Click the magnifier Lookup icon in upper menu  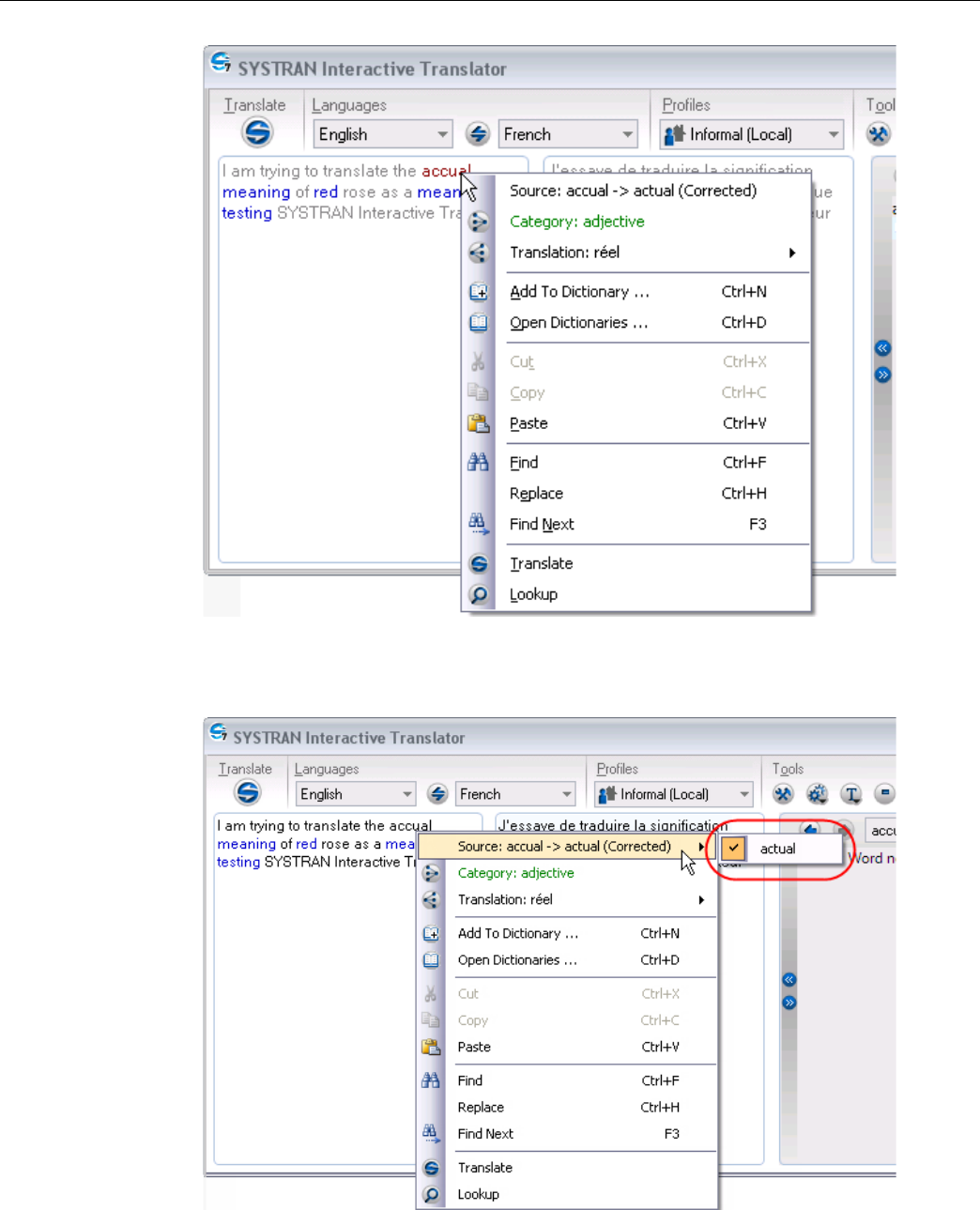pyautogui.click(x=479, y=594)
